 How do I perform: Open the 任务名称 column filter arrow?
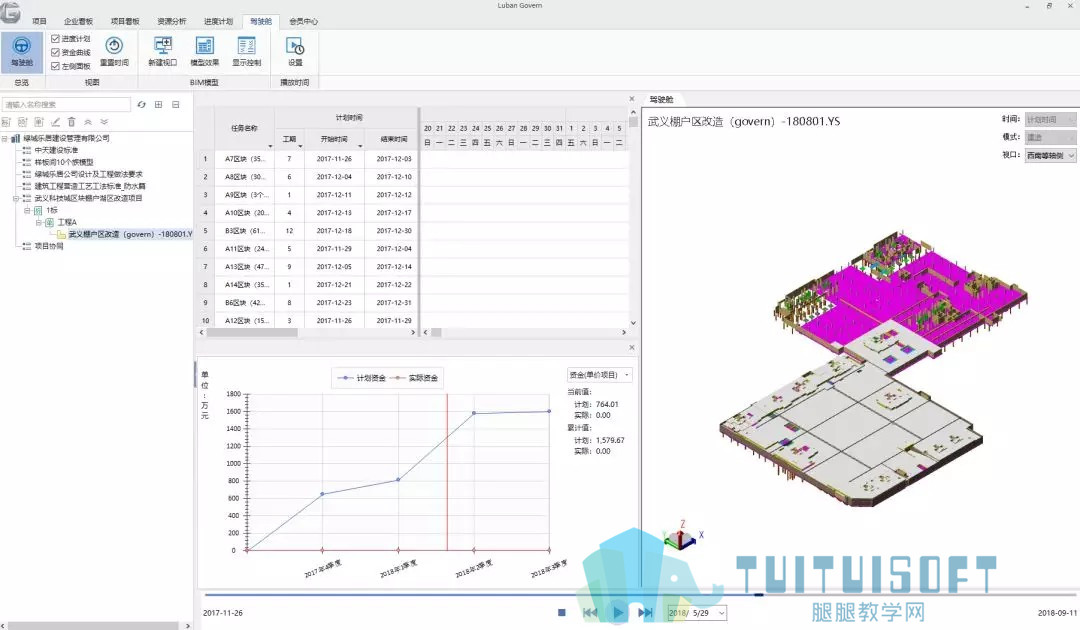tap(269, 146)
